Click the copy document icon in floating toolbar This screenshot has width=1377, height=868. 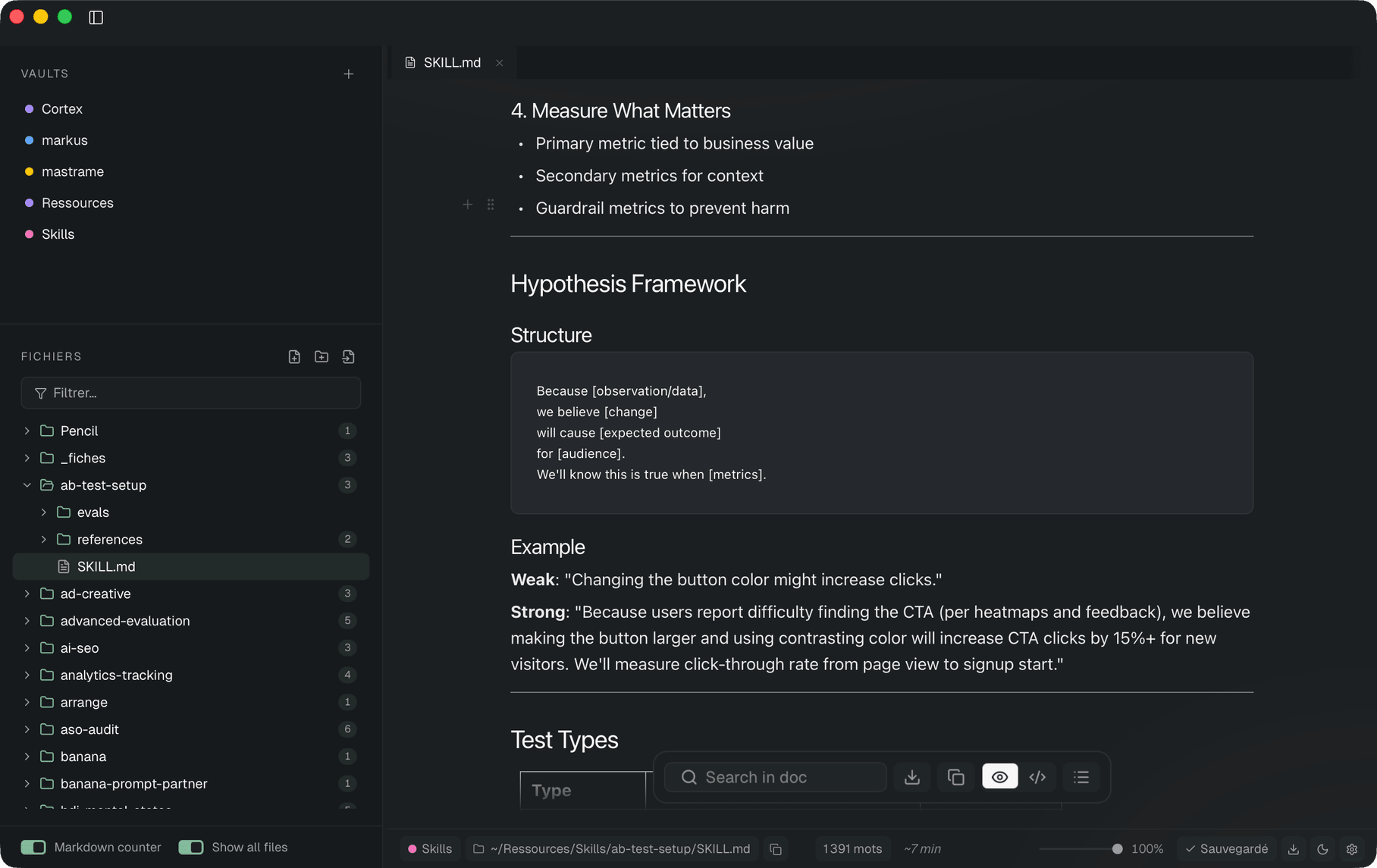[x=956, y=777]
